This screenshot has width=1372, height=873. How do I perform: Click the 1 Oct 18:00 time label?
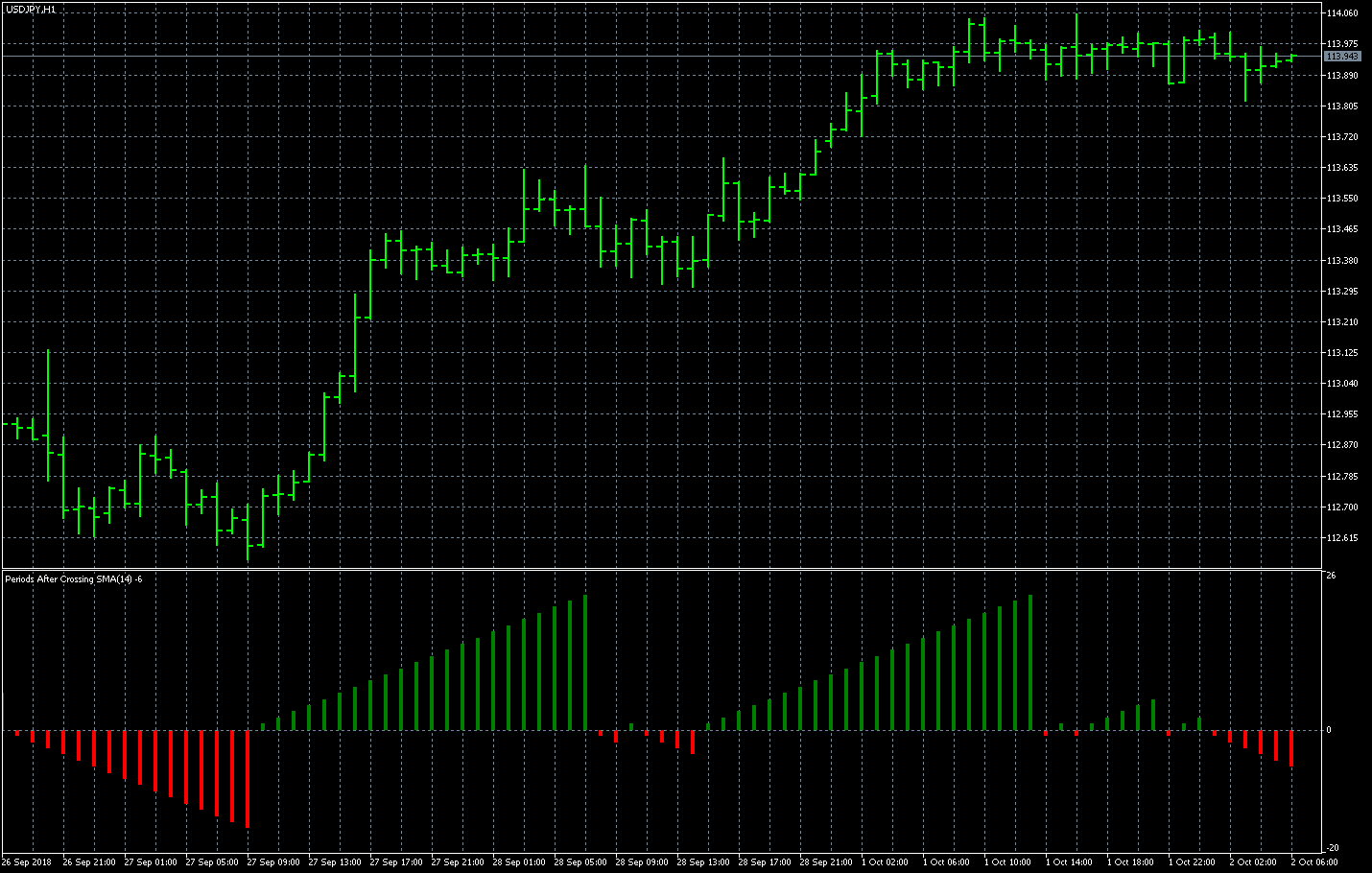(x=1130, y=862)
